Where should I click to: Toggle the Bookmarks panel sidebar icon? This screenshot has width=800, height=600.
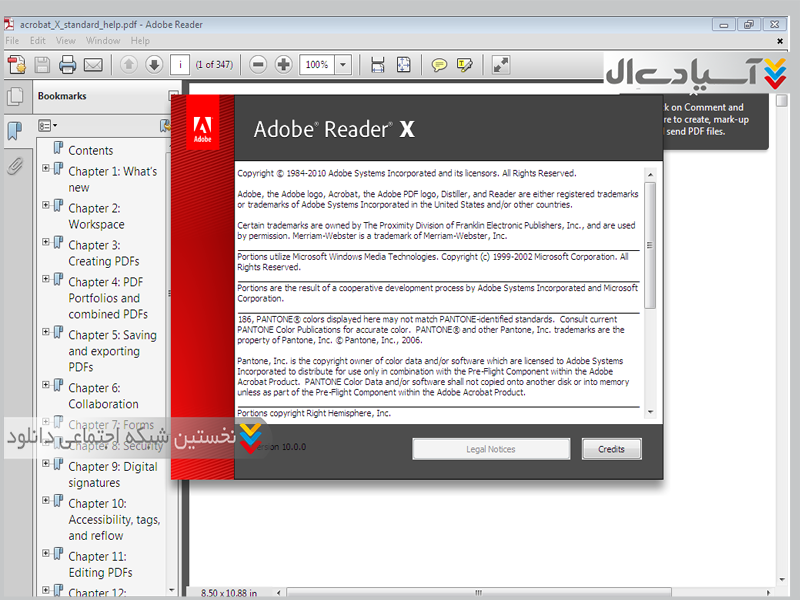tap(15, 131)
